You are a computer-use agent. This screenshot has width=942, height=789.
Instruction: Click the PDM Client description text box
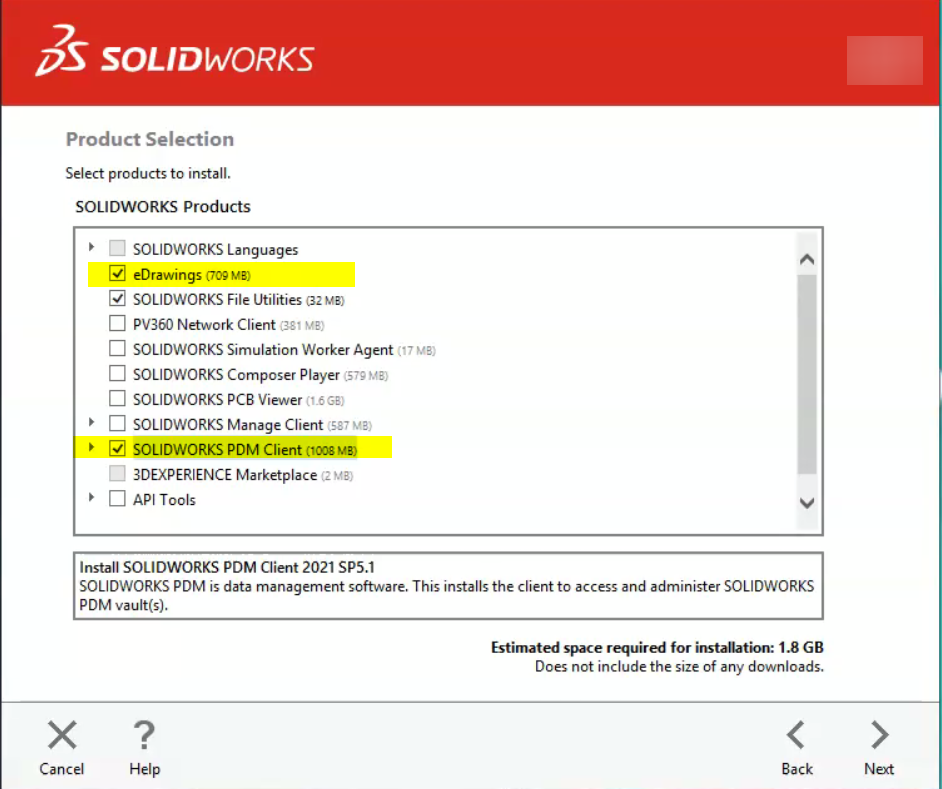[x=448, y=586]
